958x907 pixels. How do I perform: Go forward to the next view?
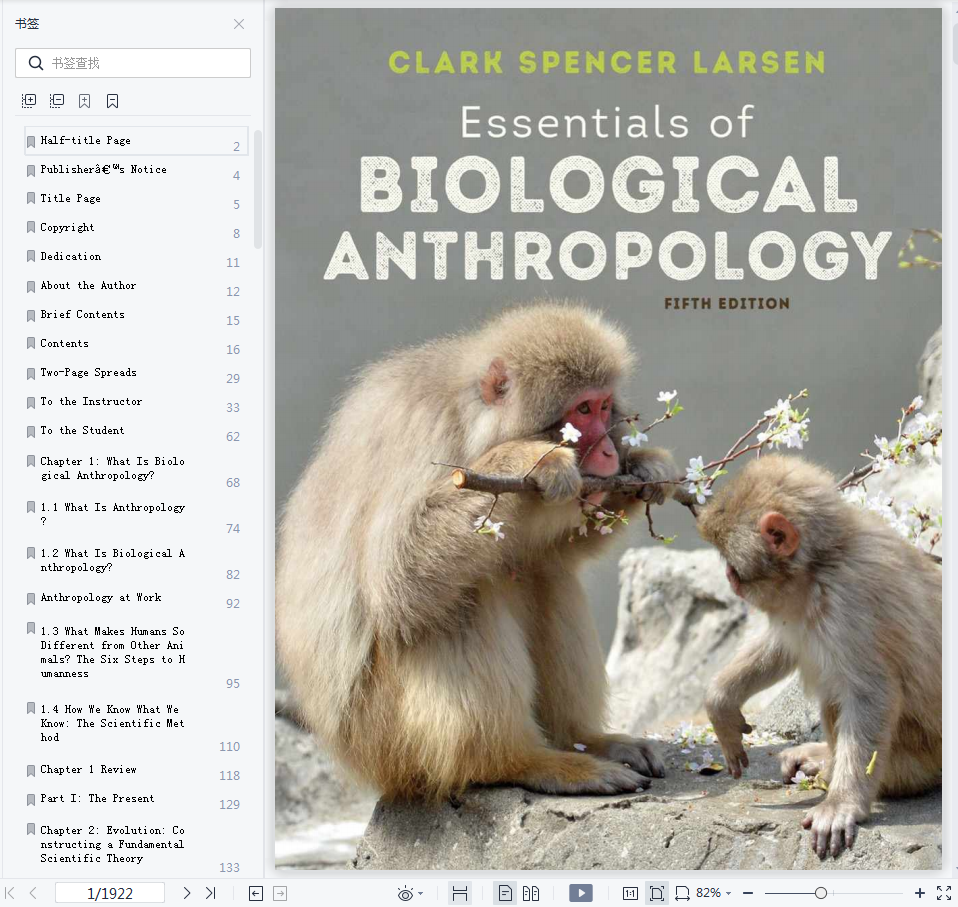point(280,894)
